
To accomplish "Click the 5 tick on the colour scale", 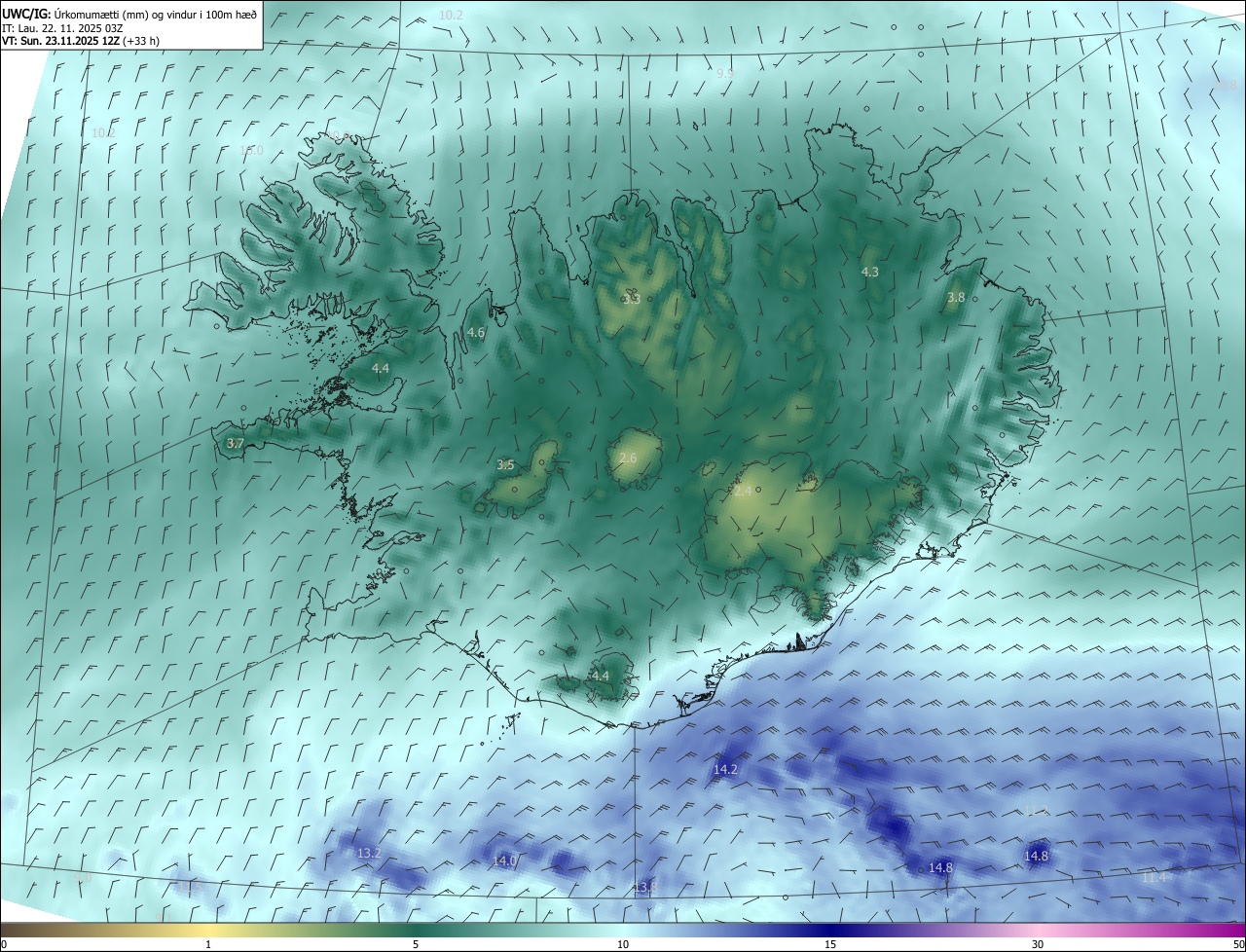I will coord(416,944).
